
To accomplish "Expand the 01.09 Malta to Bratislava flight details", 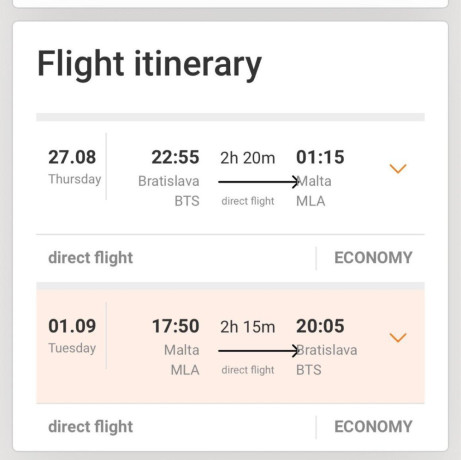I will click(x=398, y=337).
